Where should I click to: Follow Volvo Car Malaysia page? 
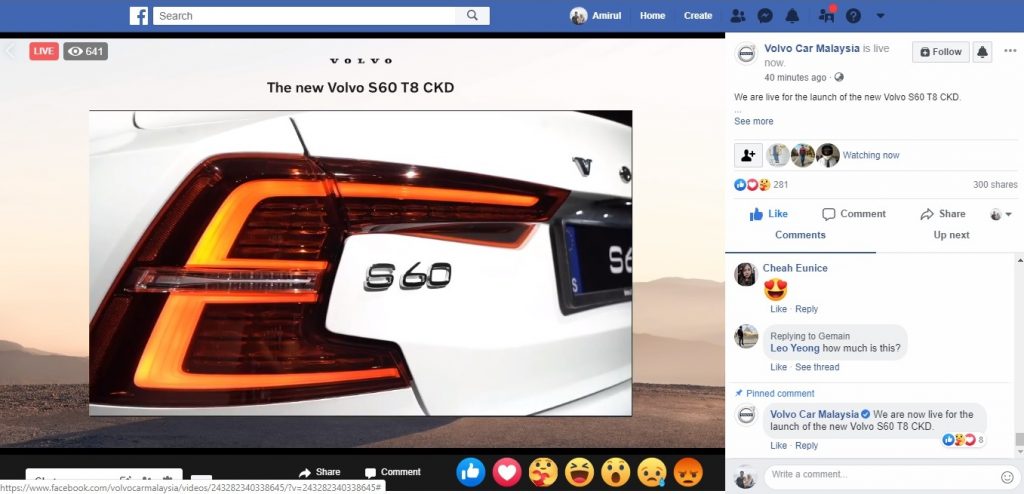click(x=940, y=52)
